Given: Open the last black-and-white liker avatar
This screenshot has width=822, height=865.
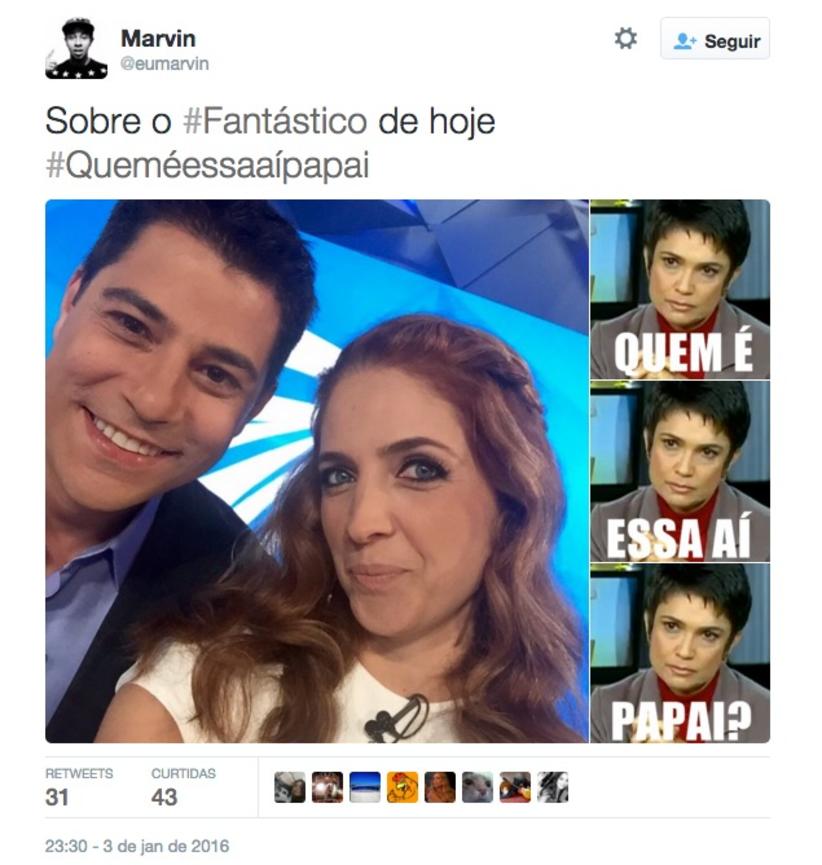Looking at the screenshot, I should tap(552, 787).
